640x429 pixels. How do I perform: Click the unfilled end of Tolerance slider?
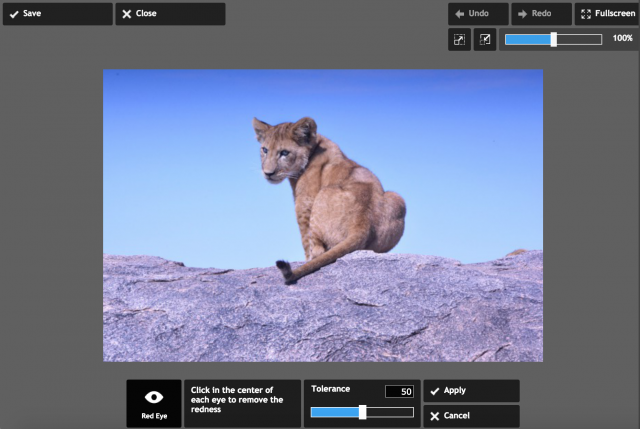point(390,412)
